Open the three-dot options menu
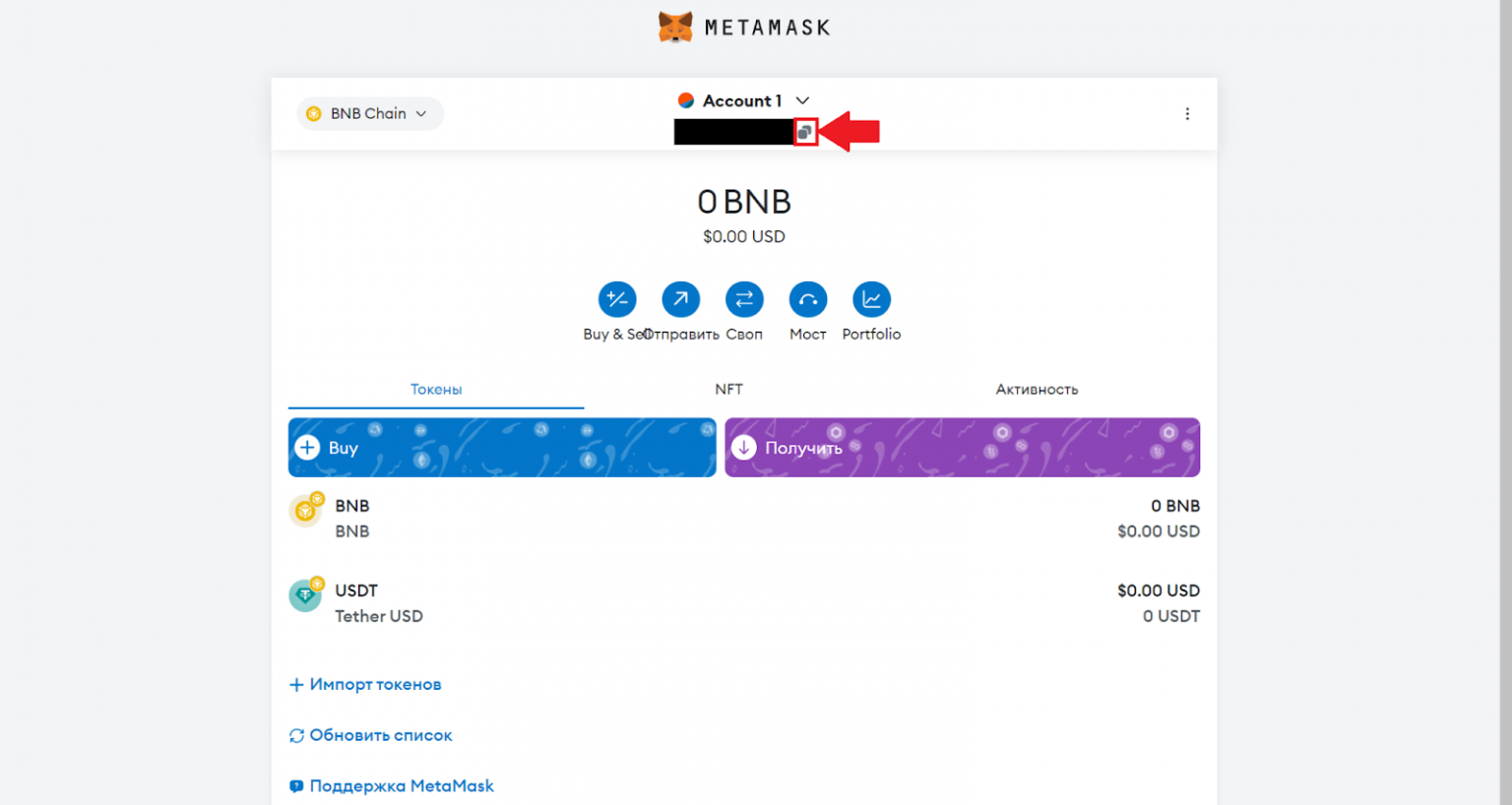The image size is (1512, 805). coord(1187,113)
